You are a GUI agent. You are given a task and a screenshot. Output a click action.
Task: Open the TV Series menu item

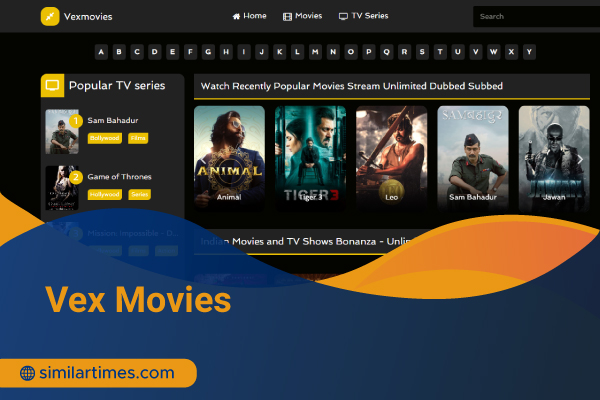[364, 16]
